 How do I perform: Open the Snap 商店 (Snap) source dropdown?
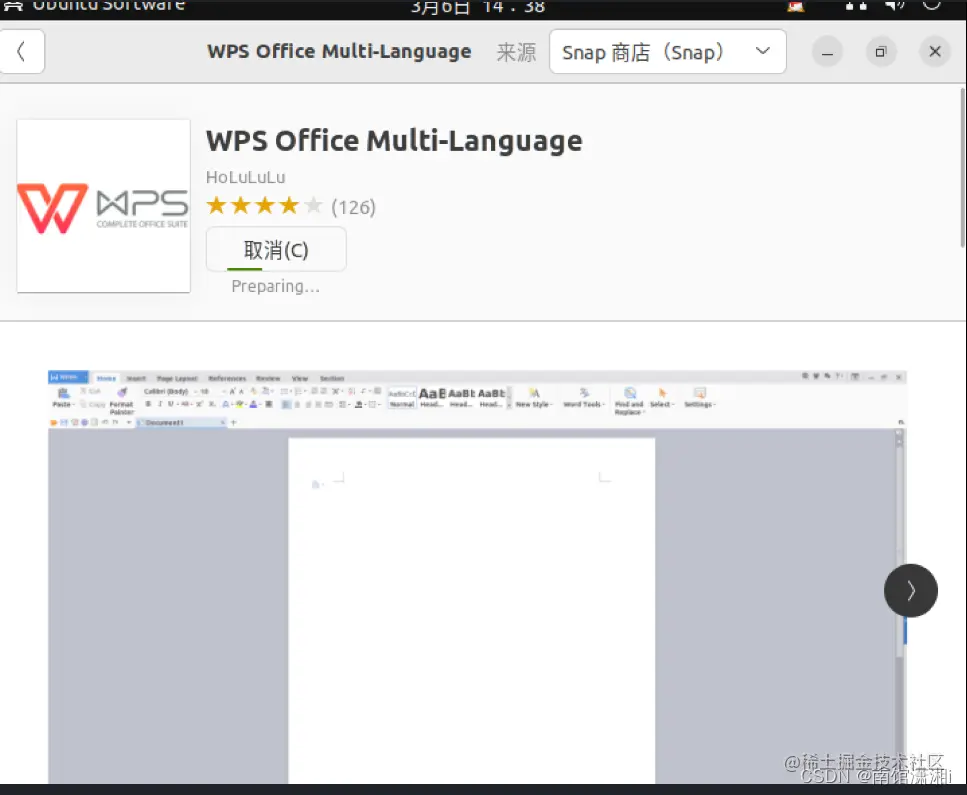click(667, 52)
